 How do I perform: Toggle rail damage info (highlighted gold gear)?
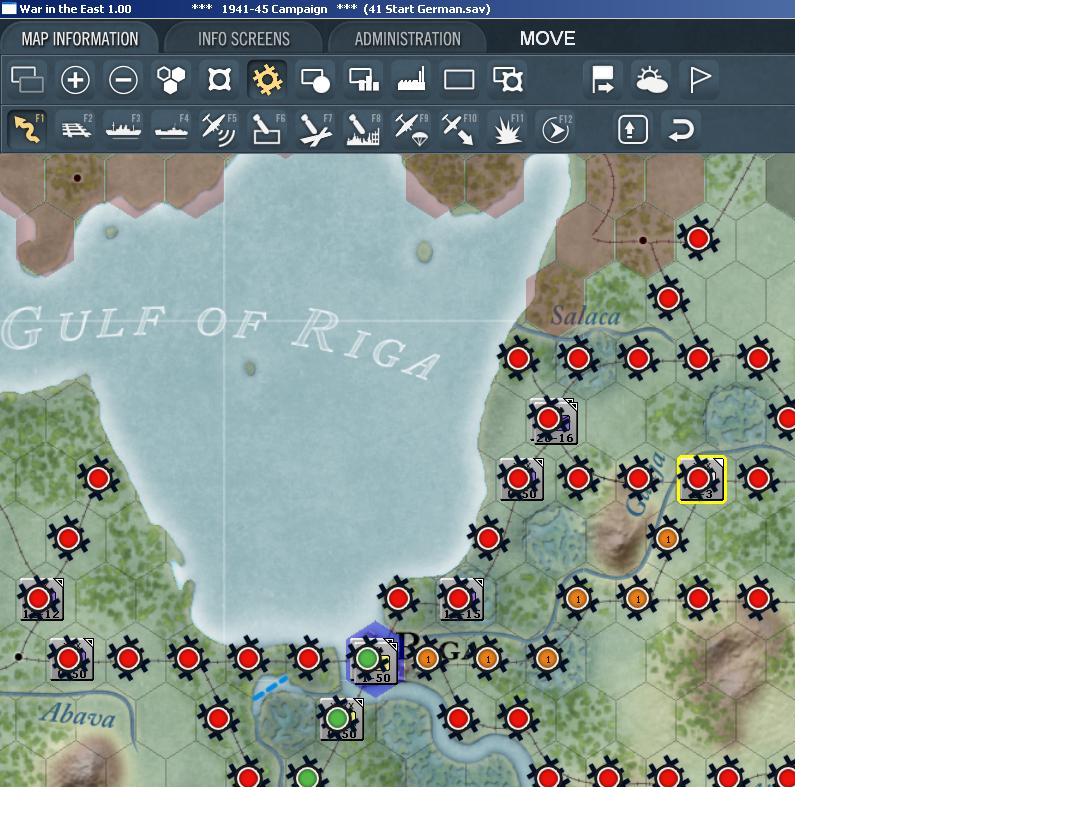click(267, 79)
